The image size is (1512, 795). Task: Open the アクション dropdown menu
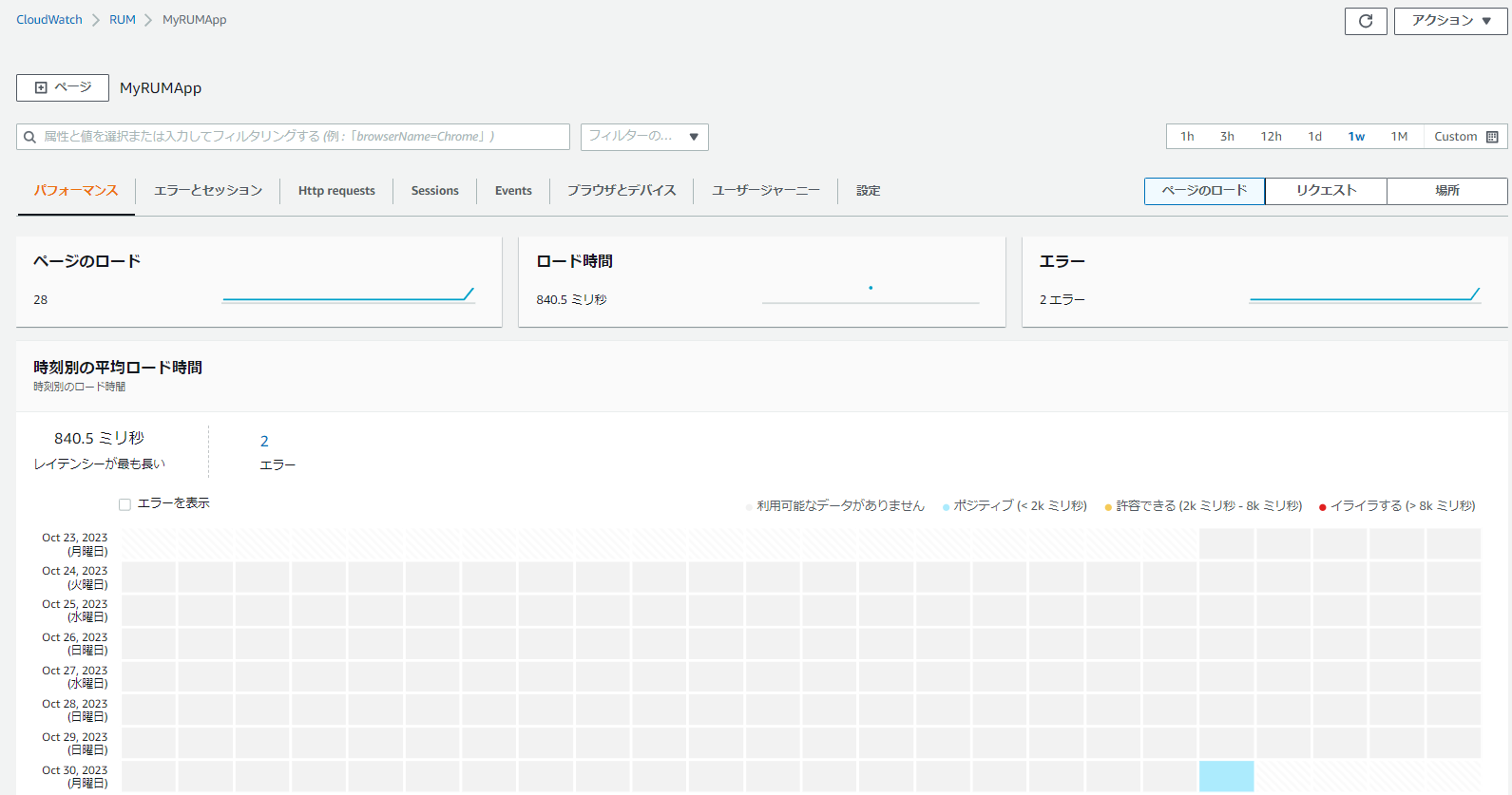click(1450, 21)
